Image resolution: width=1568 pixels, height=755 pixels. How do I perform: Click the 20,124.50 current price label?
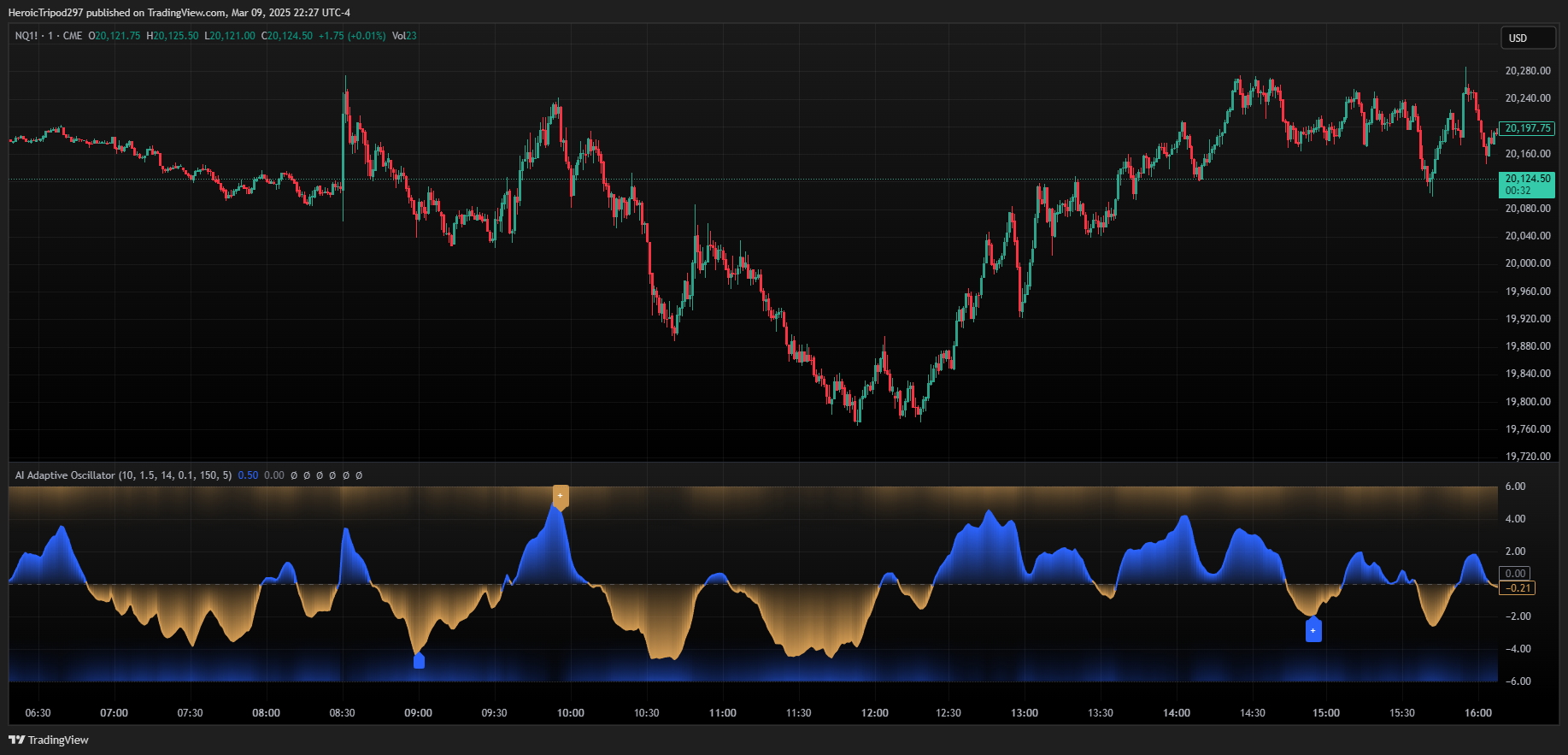point(1527,185)
